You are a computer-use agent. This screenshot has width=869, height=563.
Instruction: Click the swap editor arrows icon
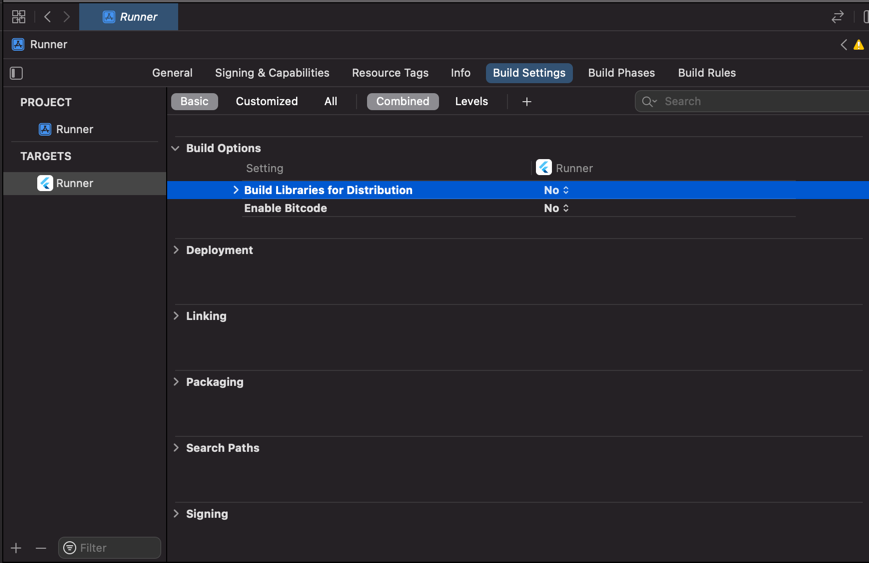tap(837, 17)
